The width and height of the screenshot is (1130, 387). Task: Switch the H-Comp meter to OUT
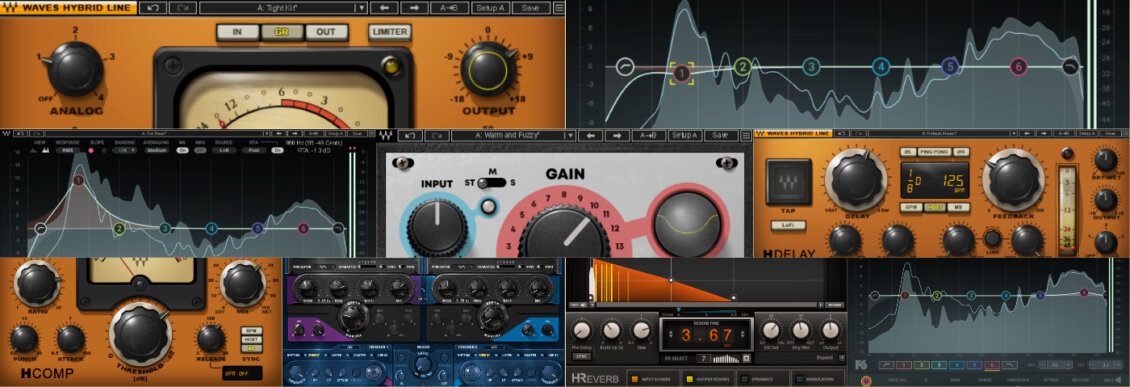326,32
